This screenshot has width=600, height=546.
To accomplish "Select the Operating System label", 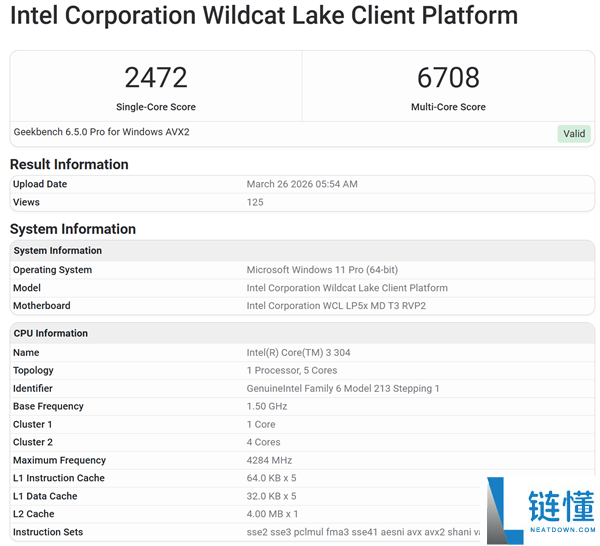I will pos(52,270).
